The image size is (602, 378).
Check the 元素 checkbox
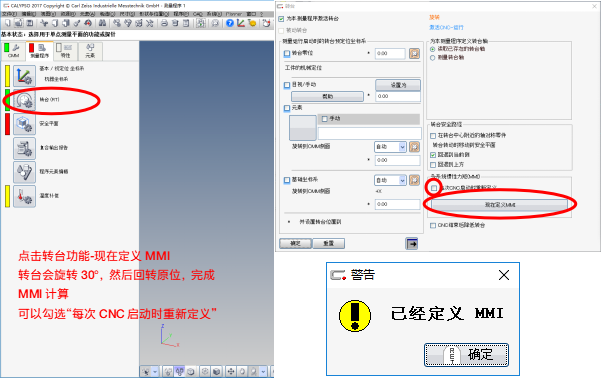click(287, 108)
